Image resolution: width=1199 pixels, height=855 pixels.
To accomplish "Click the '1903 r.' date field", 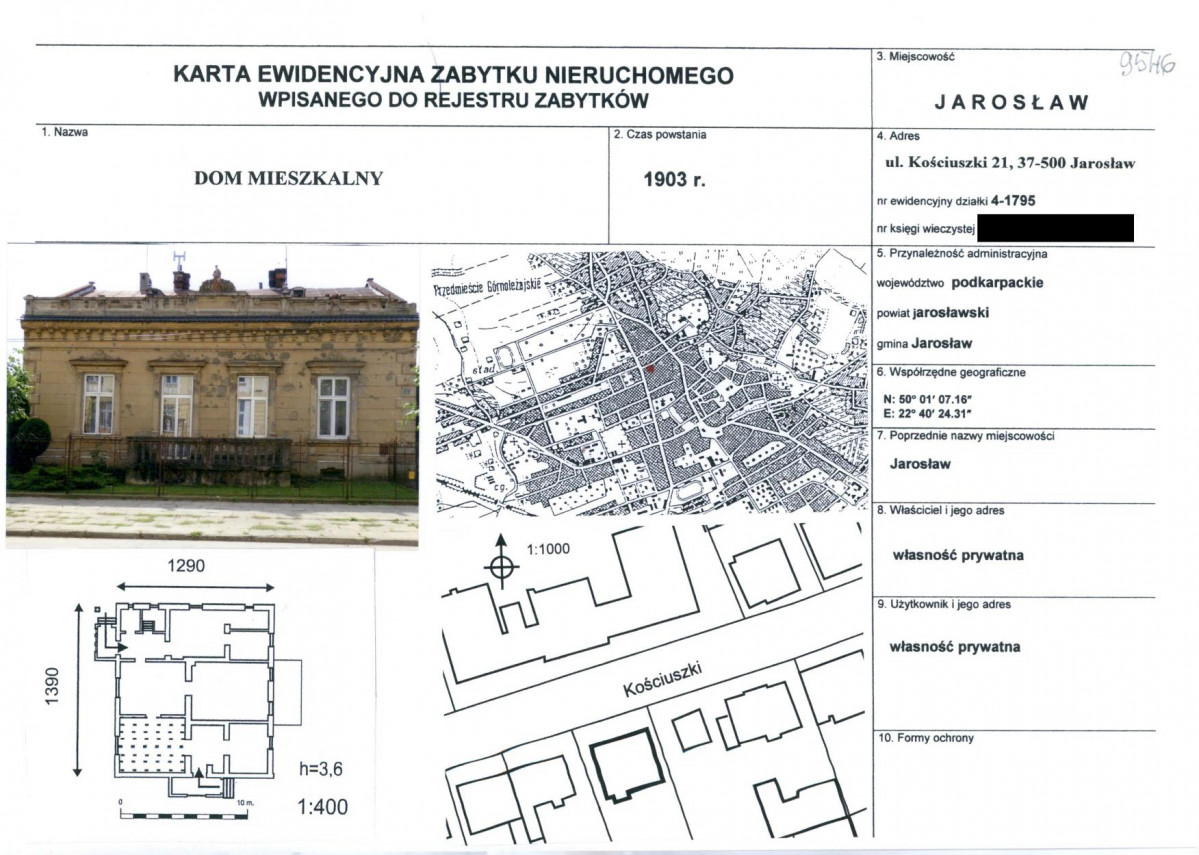I will (x=677, y=180).
